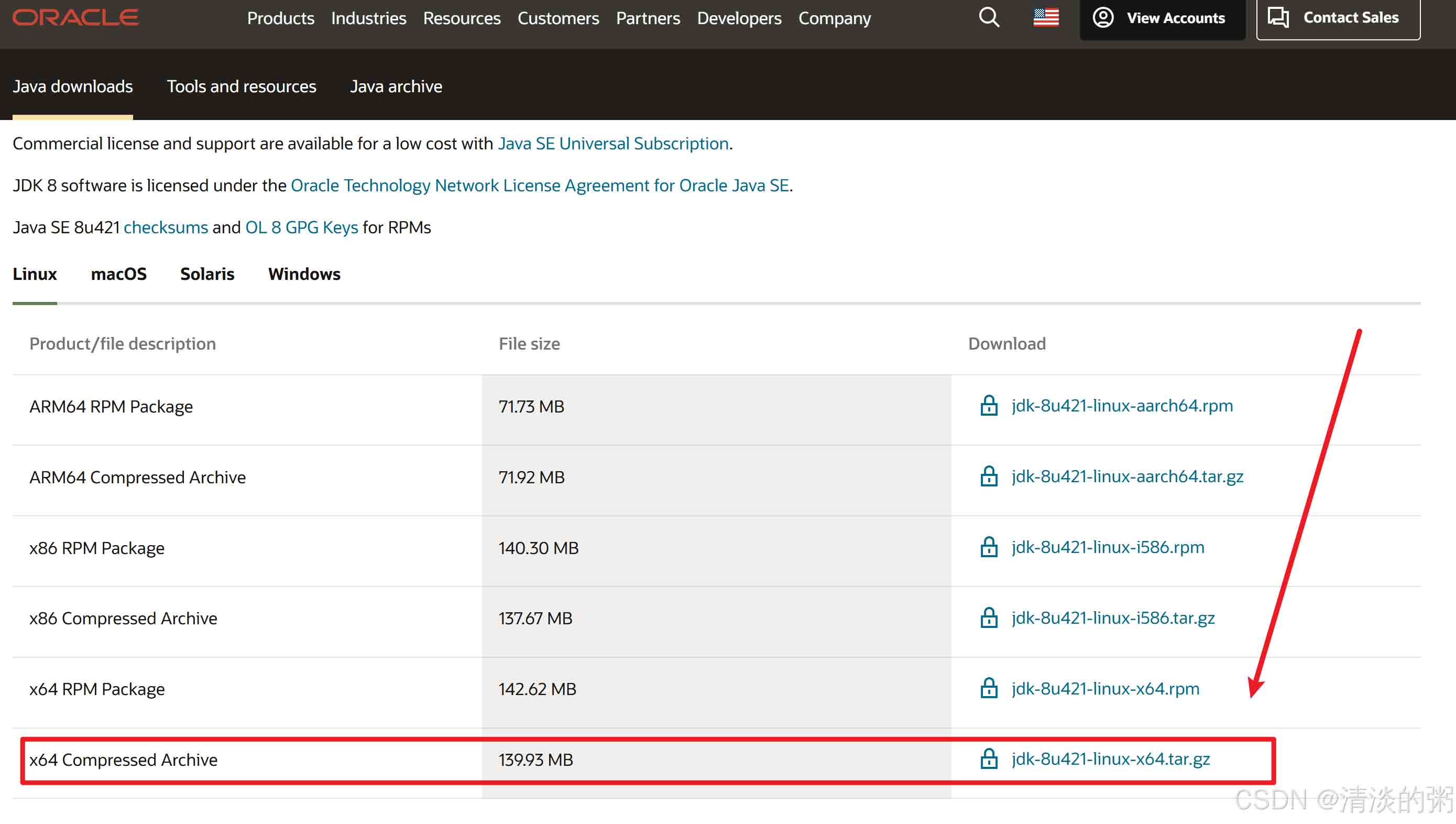The width and height of the screenshot is (1456, 824).
Task: Open Java SE Universal Subscription link
Action: click(x=612, y=144)
